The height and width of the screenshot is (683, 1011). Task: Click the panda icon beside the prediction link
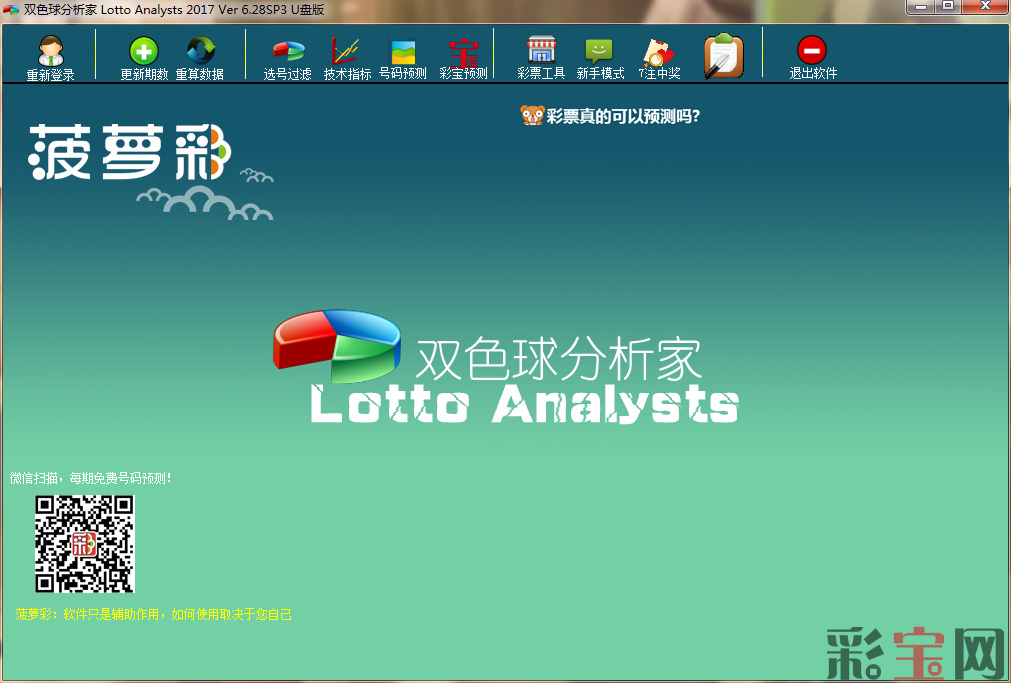tap(532, 116)
